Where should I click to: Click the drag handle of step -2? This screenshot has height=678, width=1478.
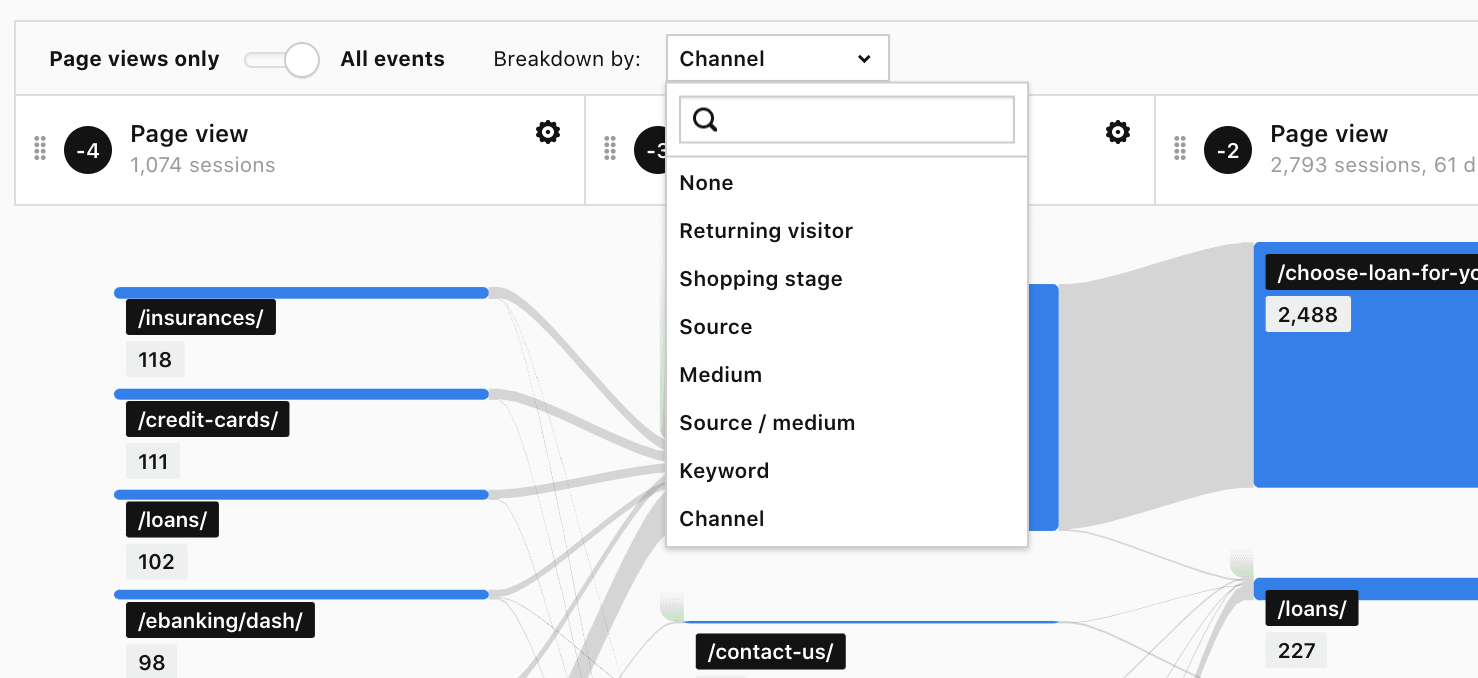tap(1180, 148)
